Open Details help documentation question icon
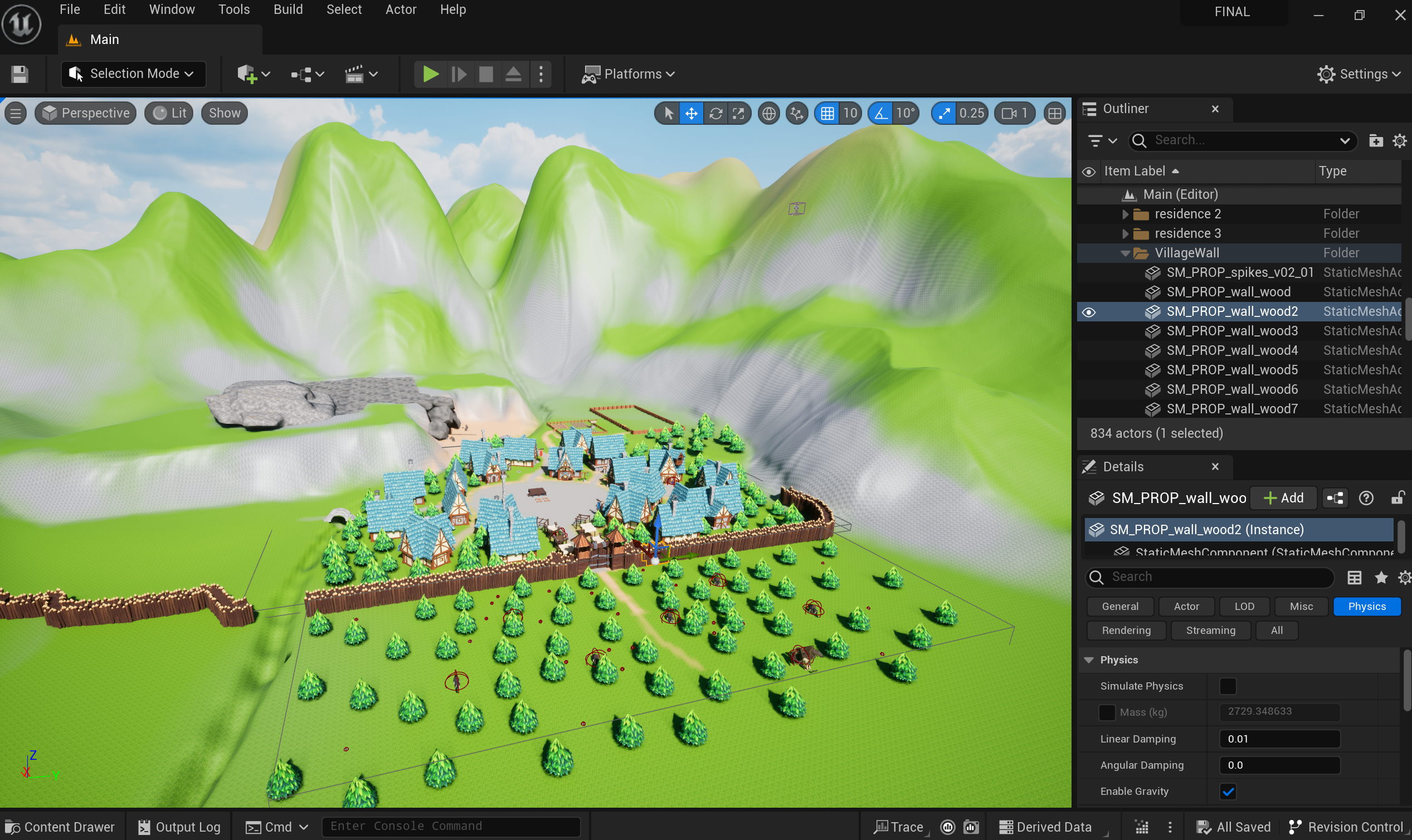Image resolution: width=1412 pixels, height=840 pixels. pos(1366,498)
